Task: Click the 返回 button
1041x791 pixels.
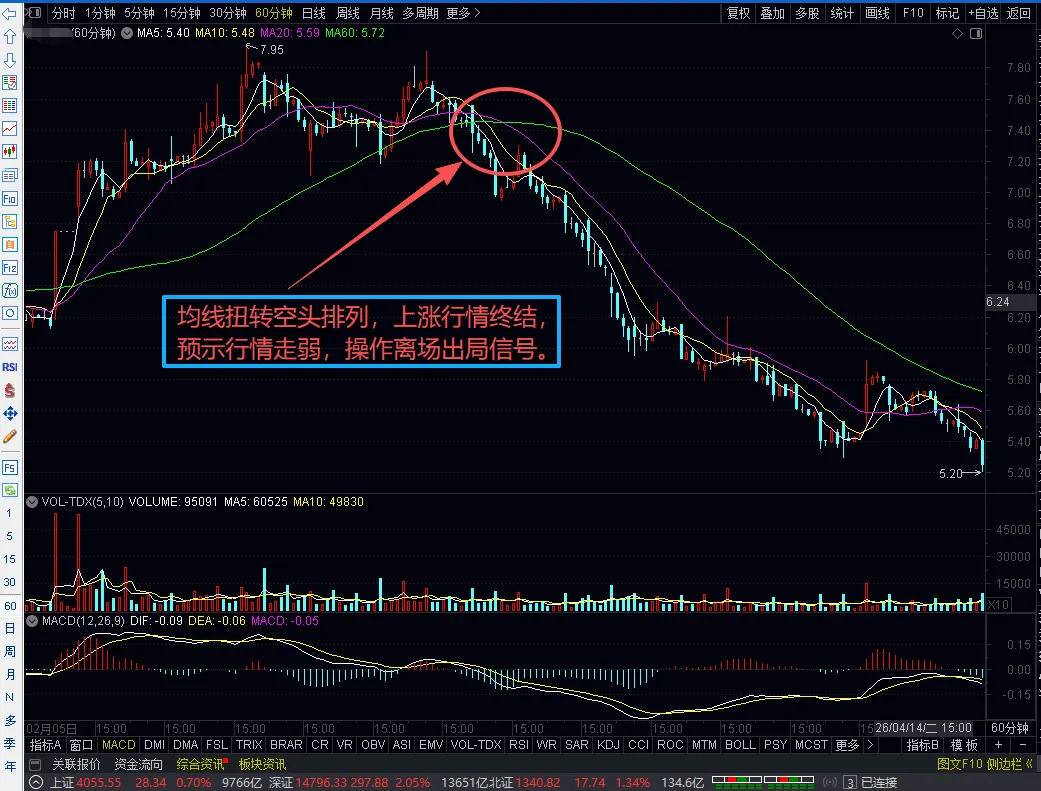Action: click(1018, 13)
